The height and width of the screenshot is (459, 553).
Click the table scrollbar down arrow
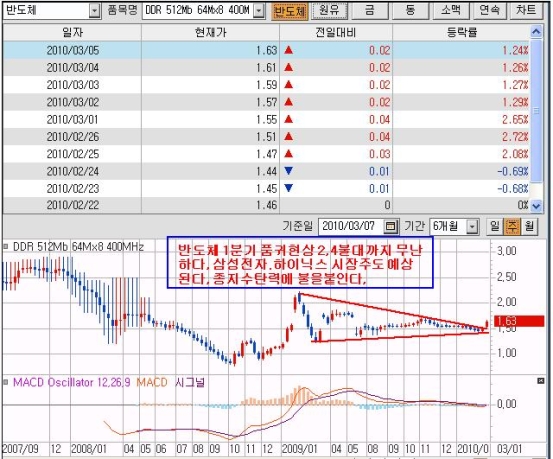point(536,206)
